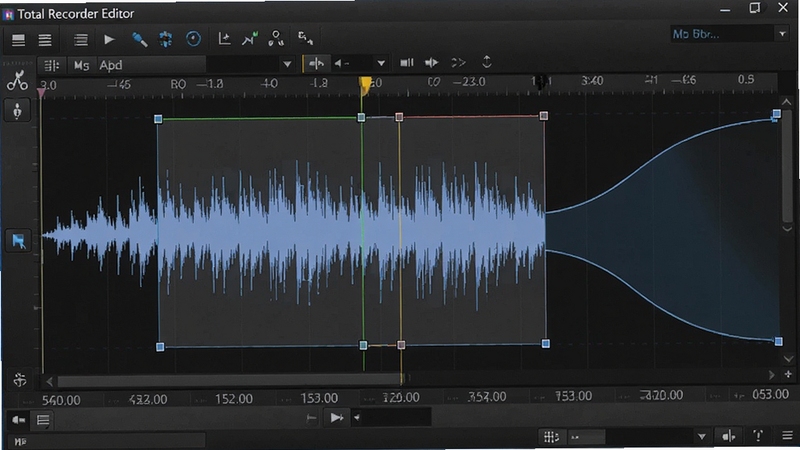Click the 152.00 value in bottom row
The image size is (800, 450).
234,399
